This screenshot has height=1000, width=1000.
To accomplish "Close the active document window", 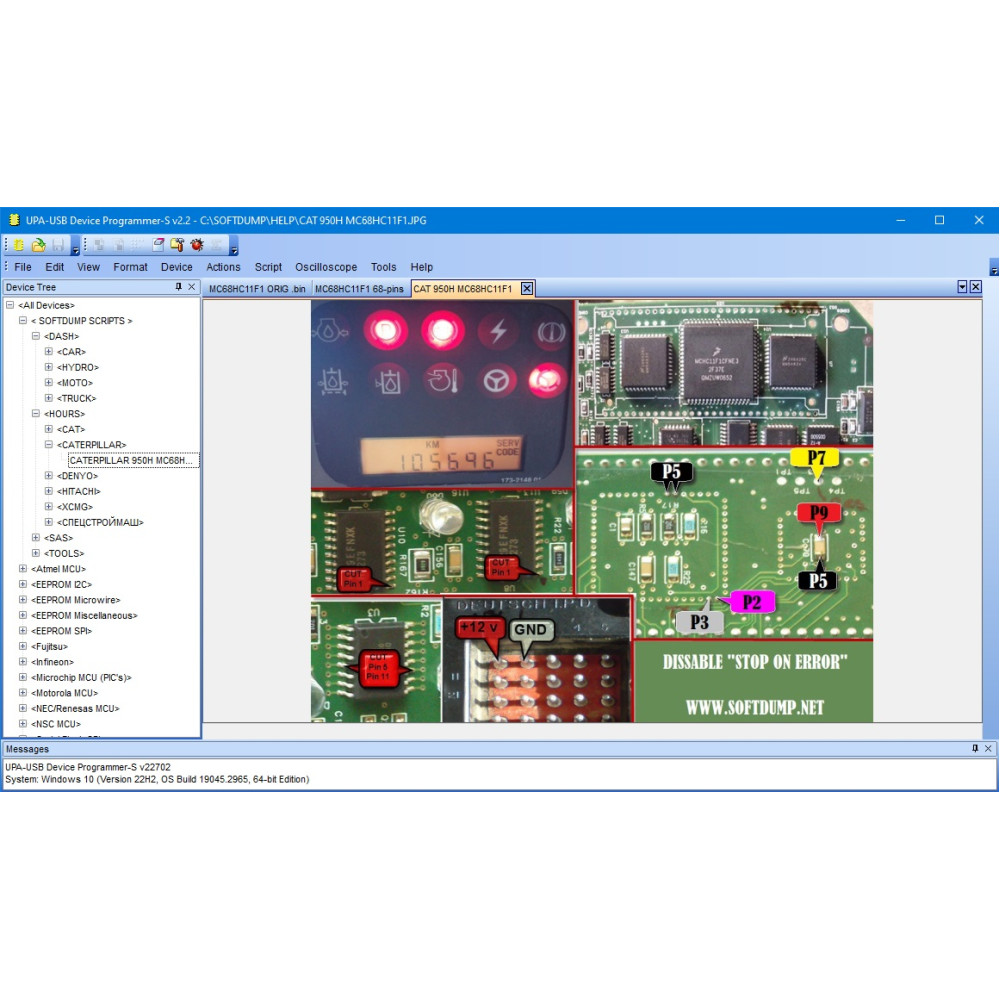I will [976, 287].
